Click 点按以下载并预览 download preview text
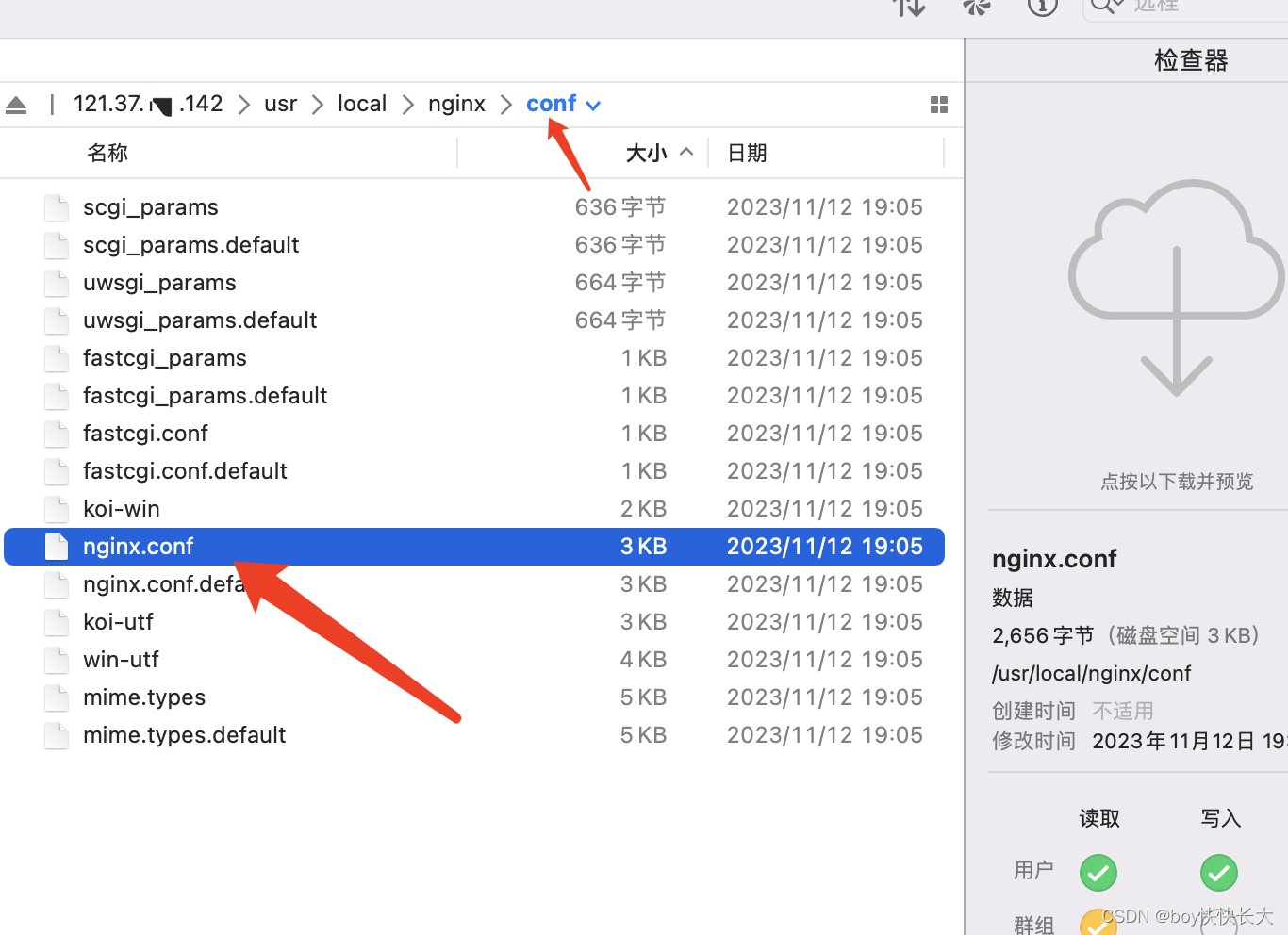Image resolution: width=1288 pixels, height=935 pixels. tap(1177, 482)
